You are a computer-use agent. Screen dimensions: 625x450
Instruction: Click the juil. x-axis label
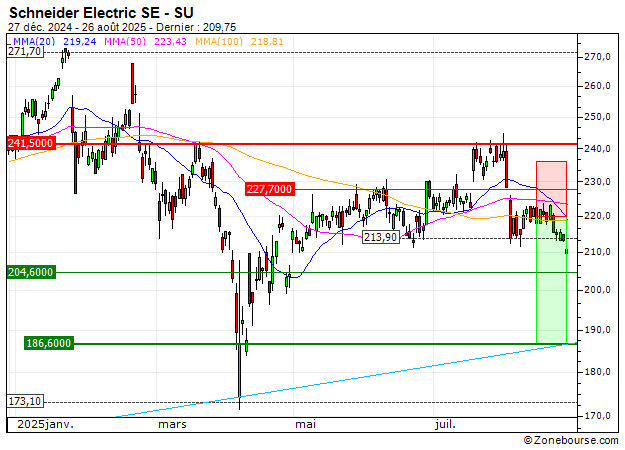click(x=445, y=424)
